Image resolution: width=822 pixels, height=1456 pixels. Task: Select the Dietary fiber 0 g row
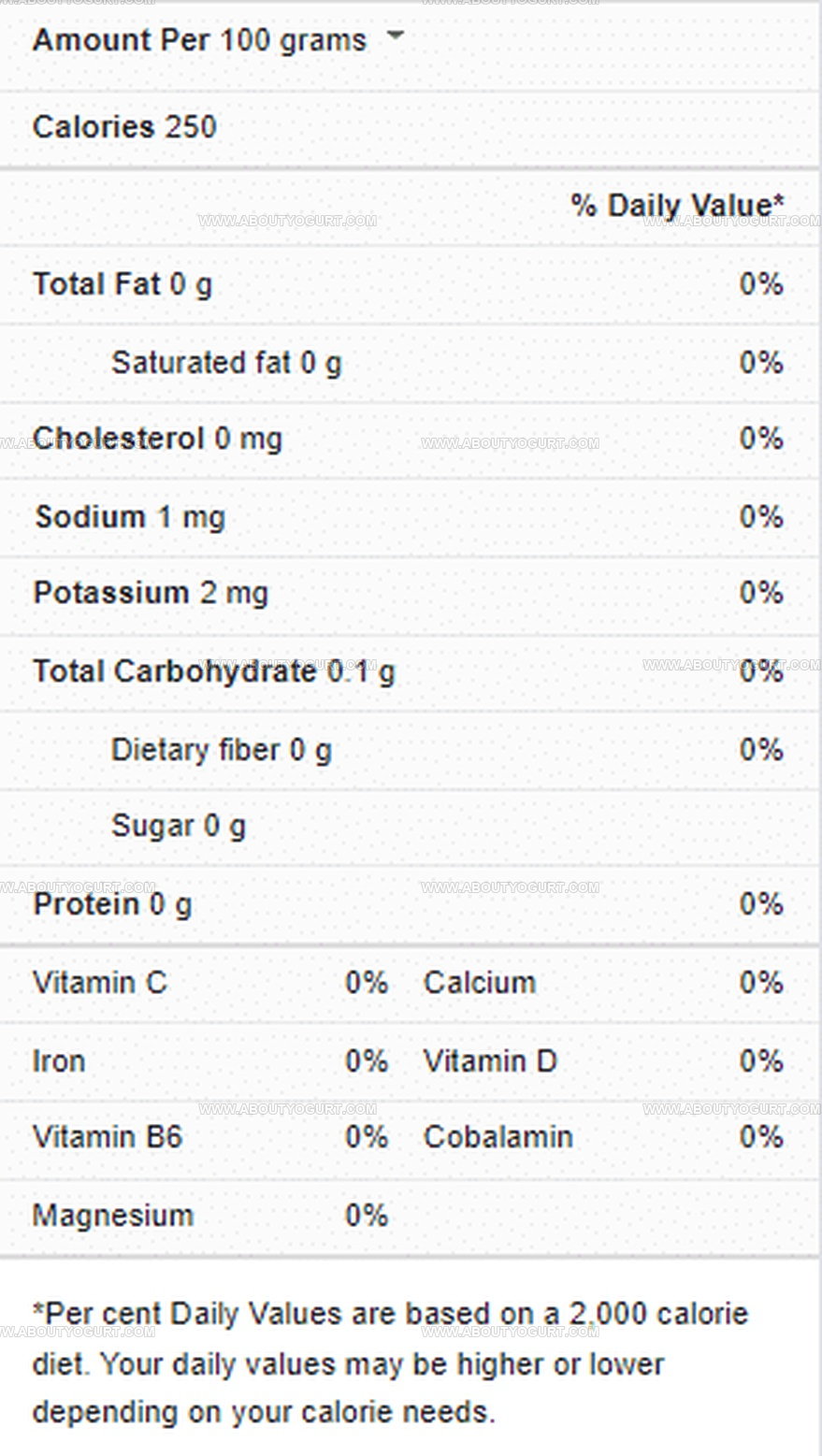[410, 750]
